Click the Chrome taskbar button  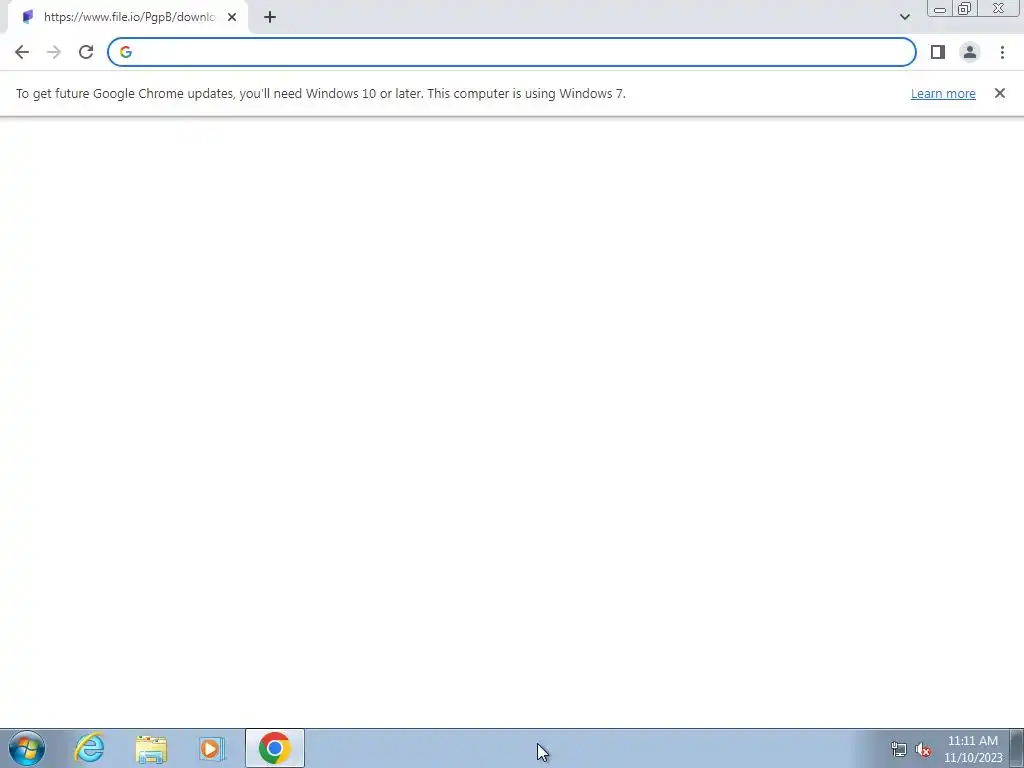(275, 748)
